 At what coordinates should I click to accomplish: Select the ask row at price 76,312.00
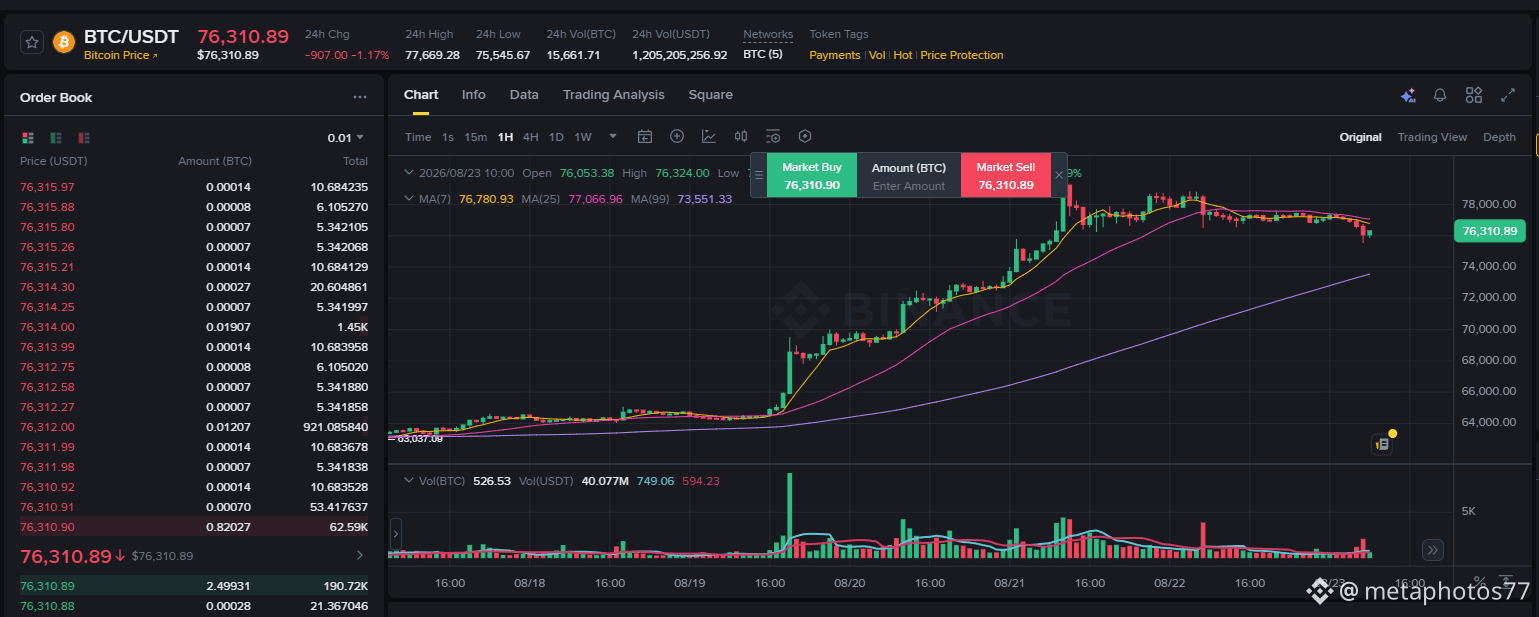[x=194, y=427]
